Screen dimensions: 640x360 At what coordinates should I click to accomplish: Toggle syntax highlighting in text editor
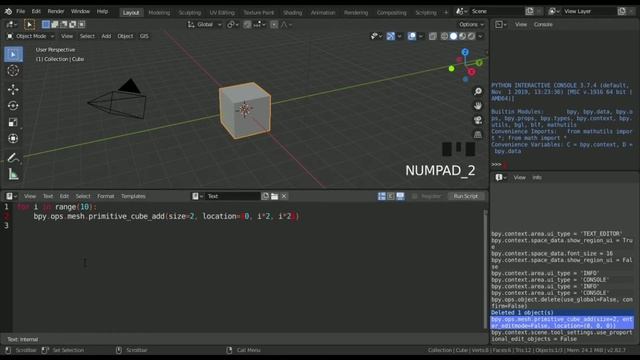[400, 196]
